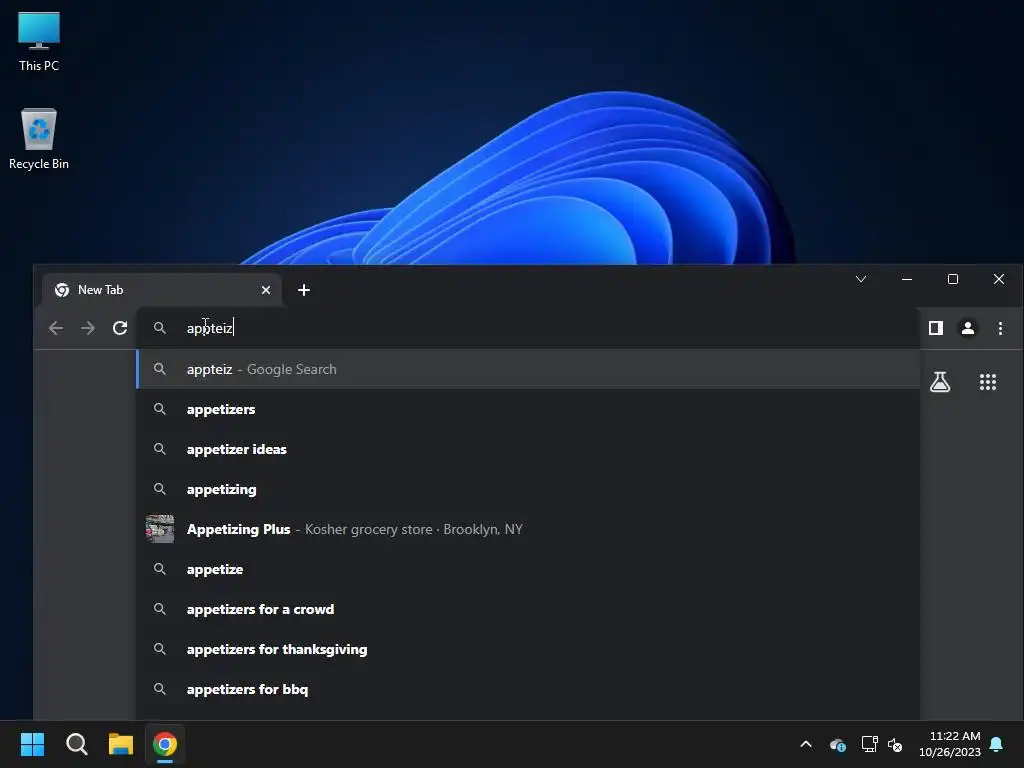The image size is (1024, 768).
Task: Click the OneDrive cloud tray icon
Action: click(837, 744)
